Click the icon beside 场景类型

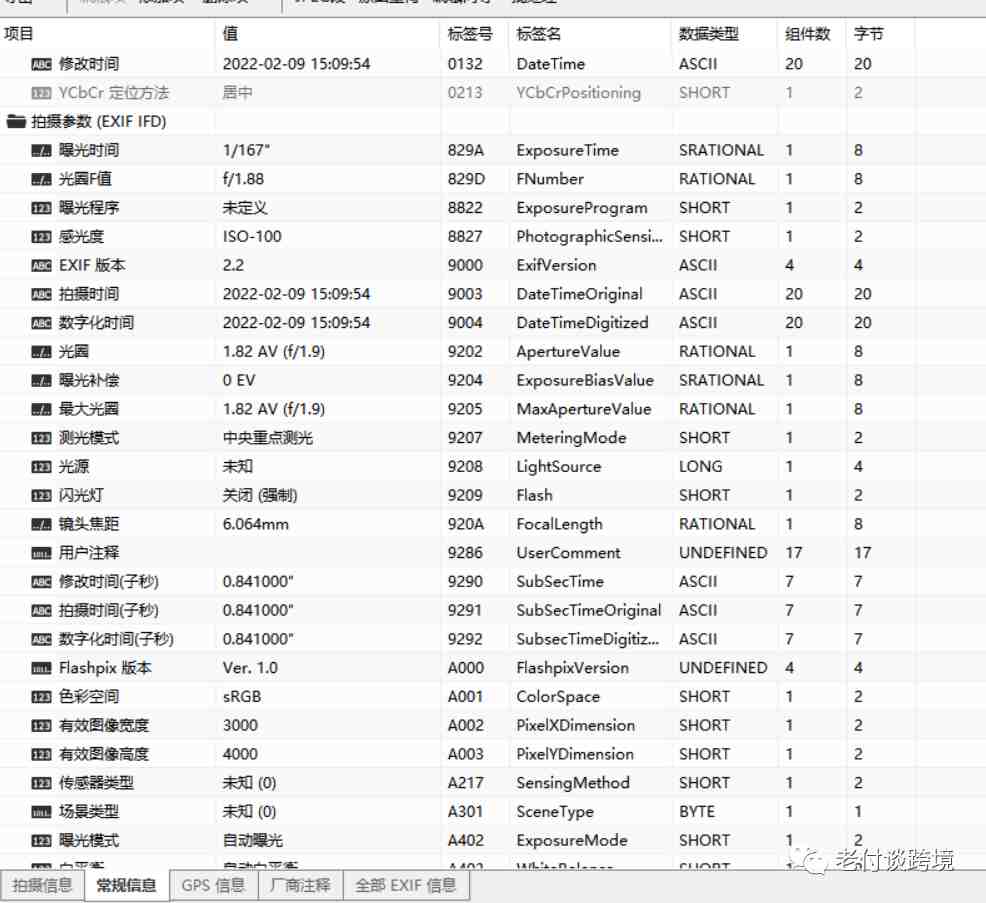[42, 812]
